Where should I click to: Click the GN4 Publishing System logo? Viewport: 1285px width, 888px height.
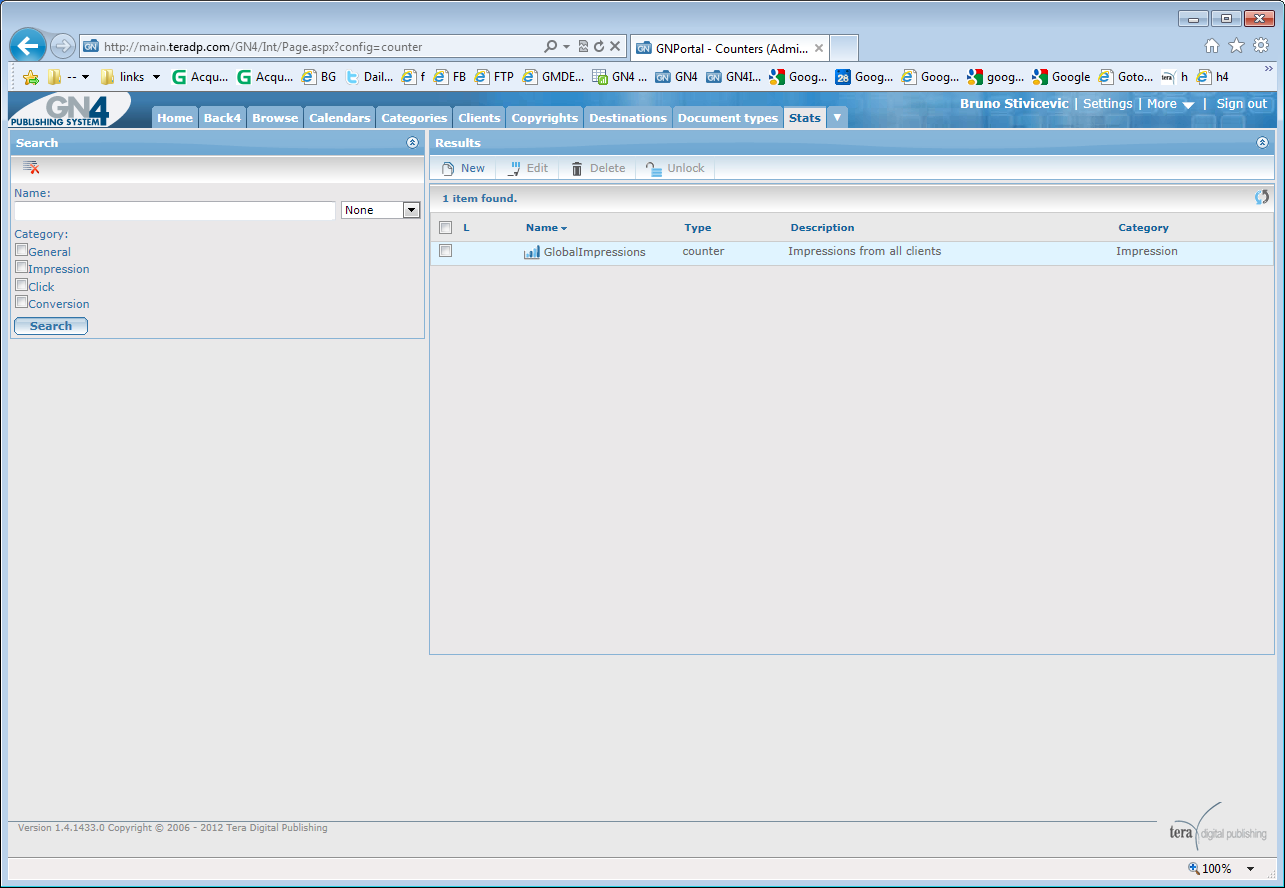tap(69, 110)
